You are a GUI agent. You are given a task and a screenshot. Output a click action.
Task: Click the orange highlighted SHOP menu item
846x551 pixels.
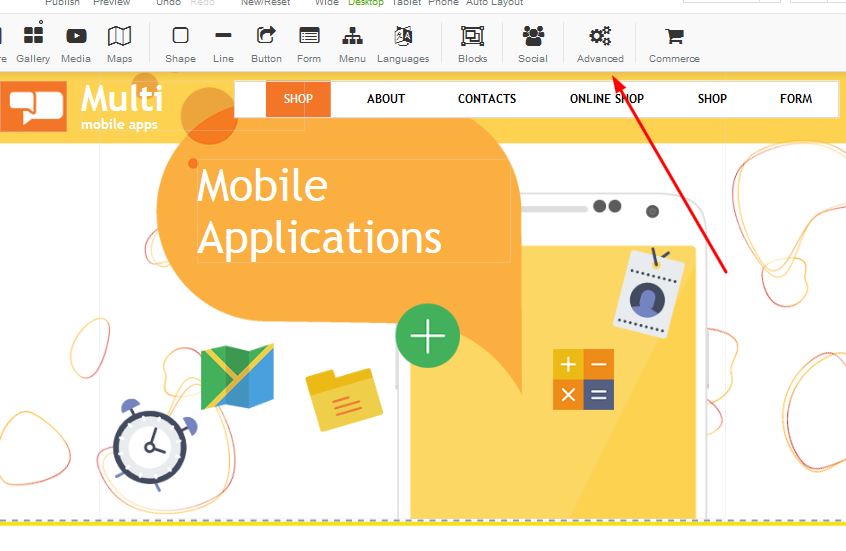click(x=298, y=99)
